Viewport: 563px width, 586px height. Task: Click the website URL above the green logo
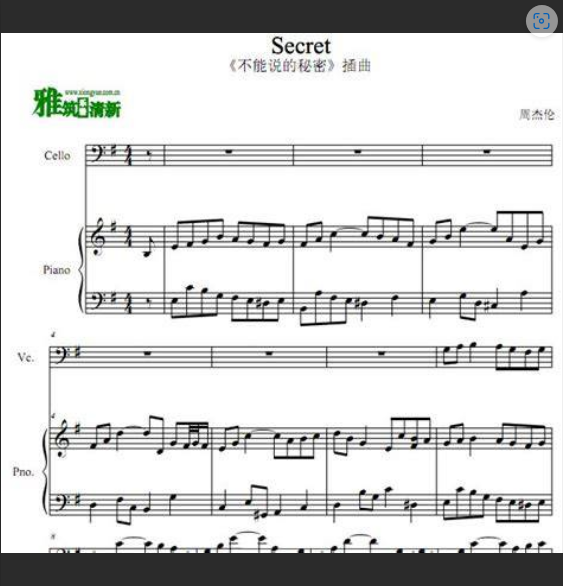[x=92, y=92]
